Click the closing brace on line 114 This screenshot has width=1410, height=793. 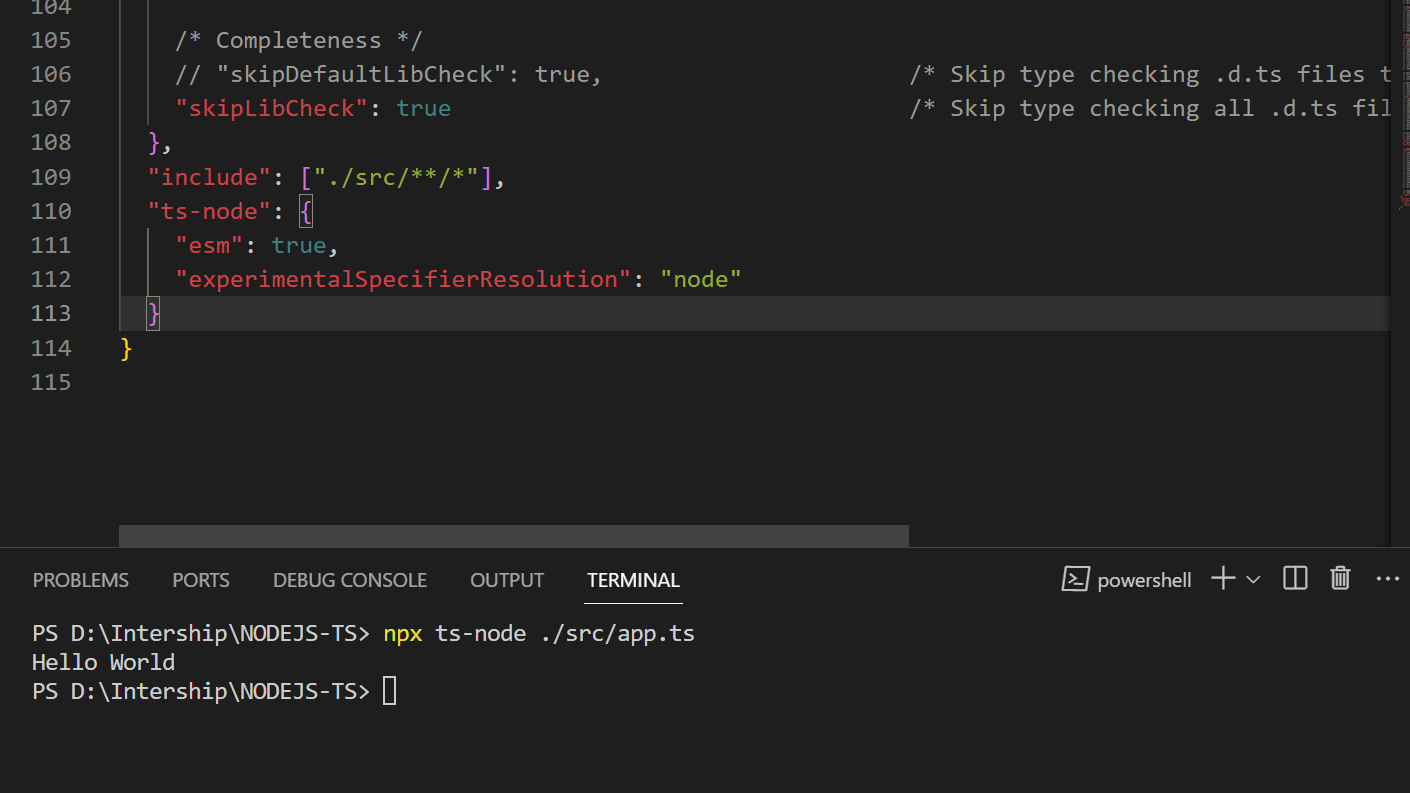click(x=126, y=348)
